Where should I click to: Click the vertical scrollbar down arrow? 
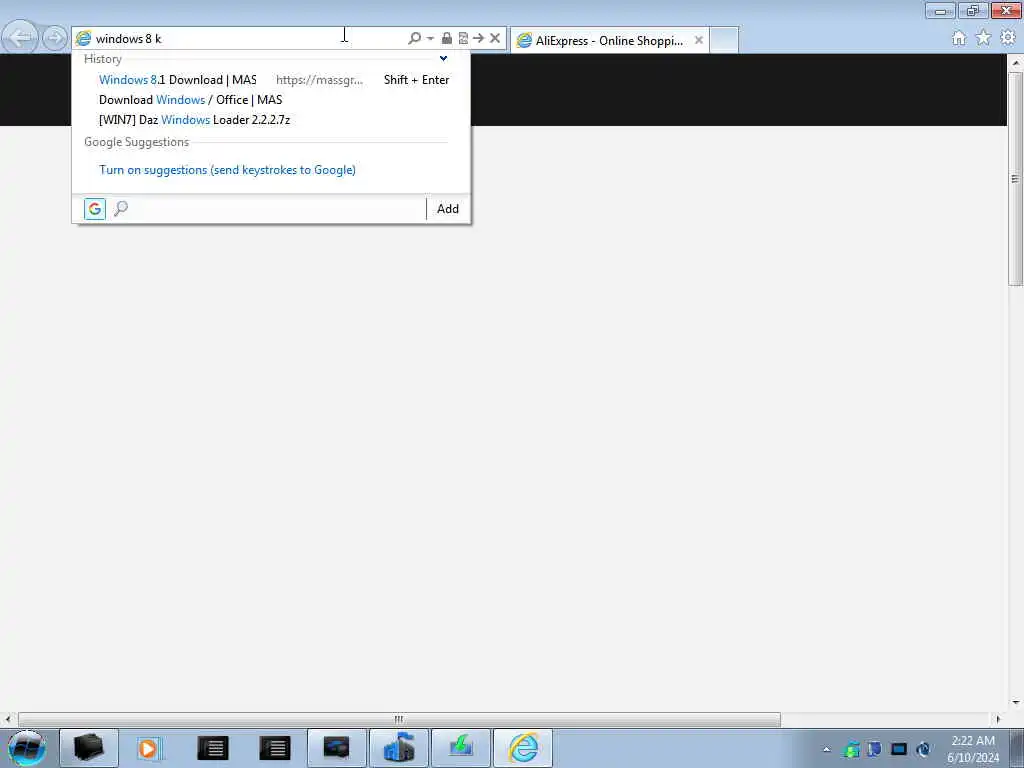[x=1016, y=703]
